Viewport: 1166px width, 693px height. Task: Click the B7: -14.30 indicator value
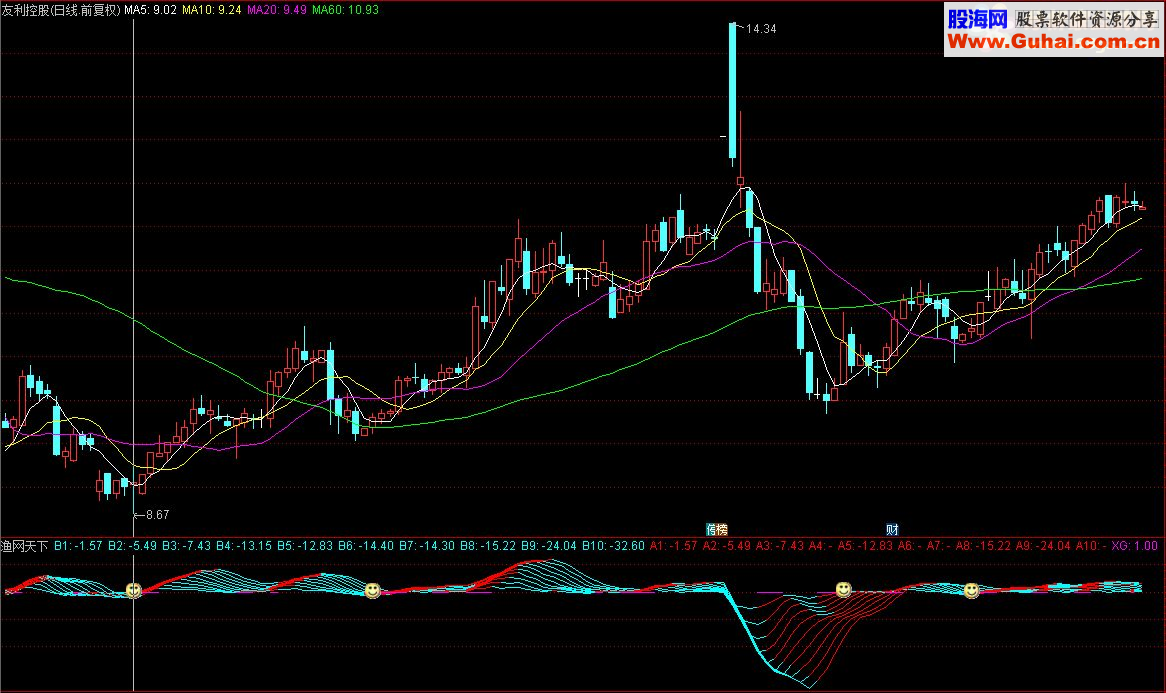(x=427, y=546)
